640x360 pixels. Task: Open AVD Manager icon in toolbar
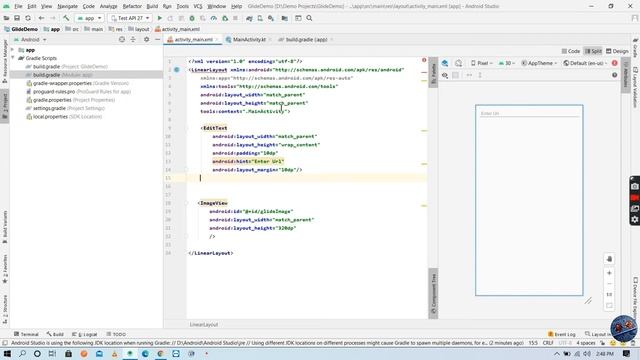[260, 18]
